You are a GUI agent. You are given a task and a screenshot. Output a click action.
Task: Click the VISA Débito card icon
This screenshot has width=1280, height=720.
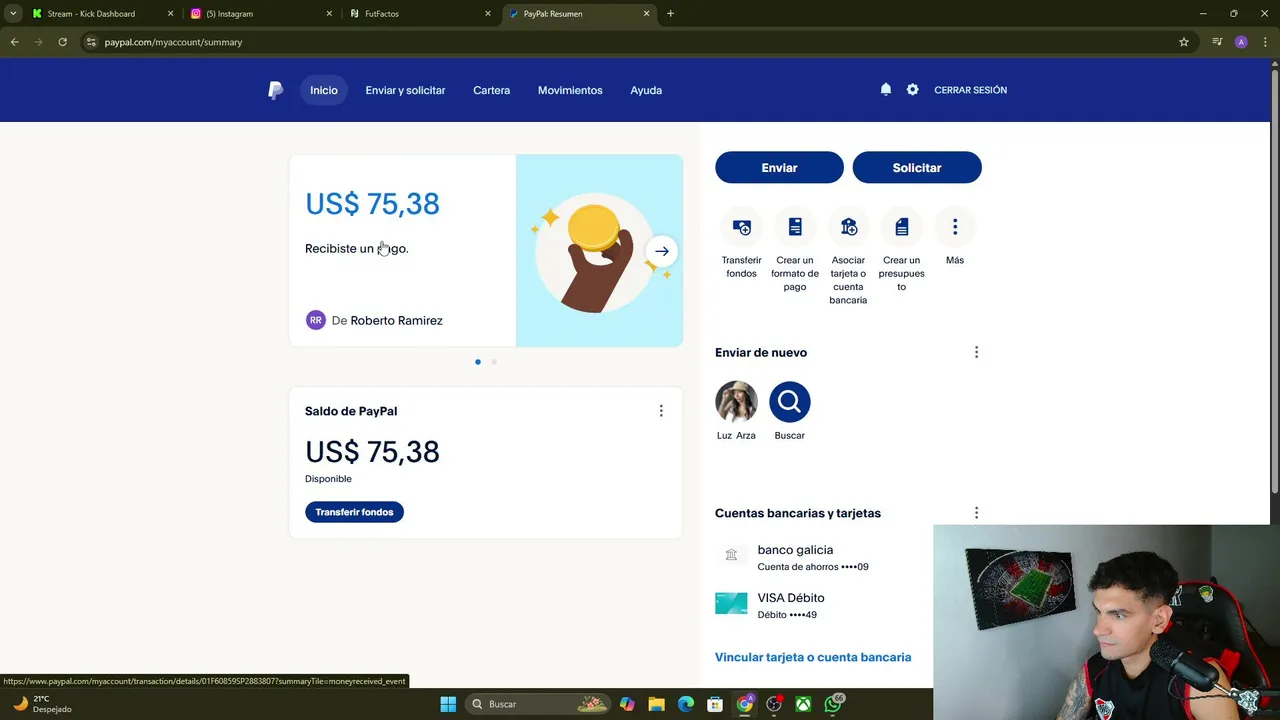(731, 603)
